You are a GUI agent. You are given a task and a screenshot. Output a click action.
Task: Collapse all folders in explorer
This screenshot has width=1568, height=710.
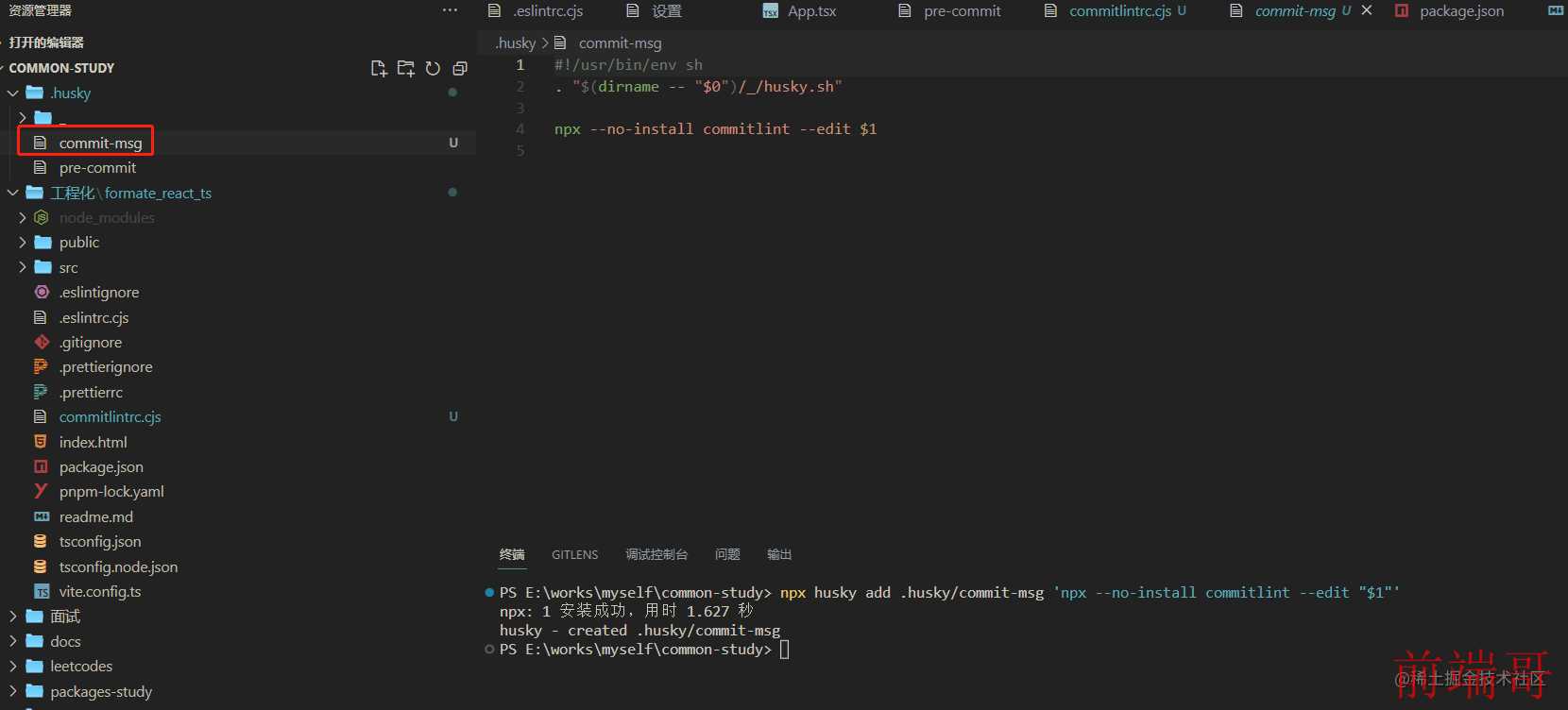click(460, 68)
